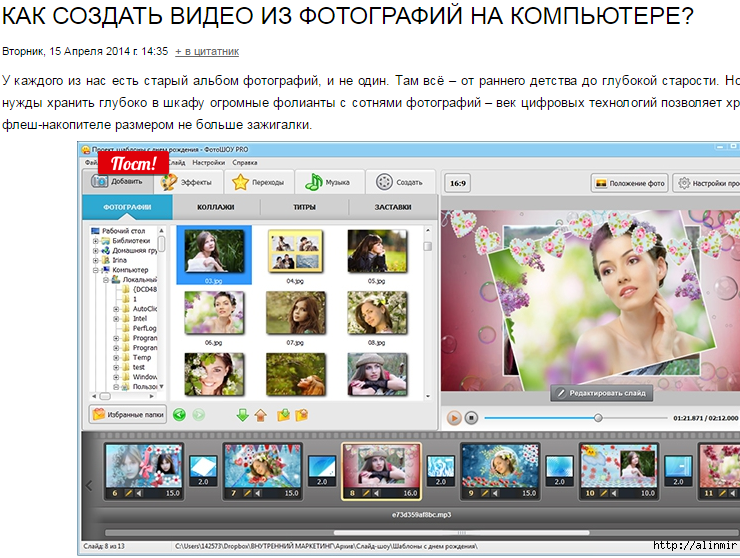Follow the '+ в цитатник' link
The width and height of the screenshot is (740, 558).
coord(207,51)
